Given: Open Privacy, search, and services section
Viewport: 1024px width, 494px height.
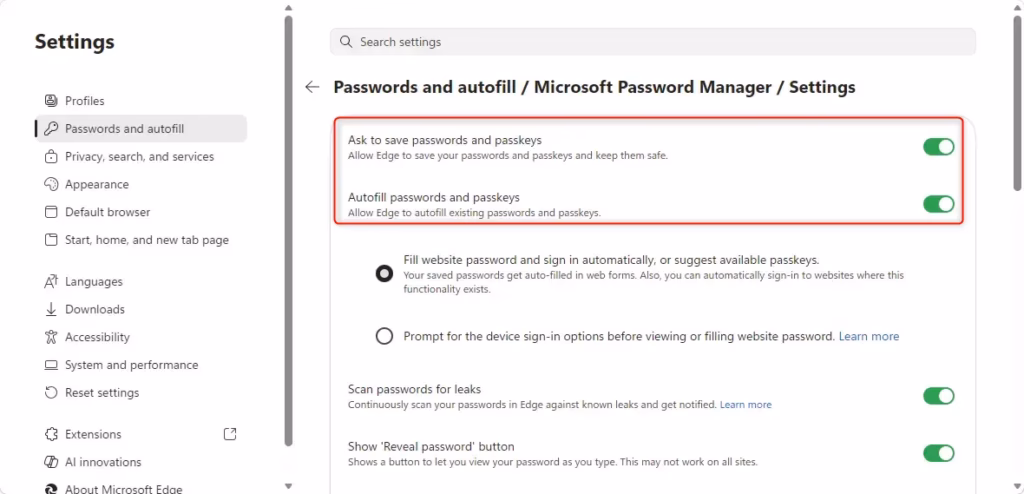Looking at the screenshot, I should click(x=139, y=157).
